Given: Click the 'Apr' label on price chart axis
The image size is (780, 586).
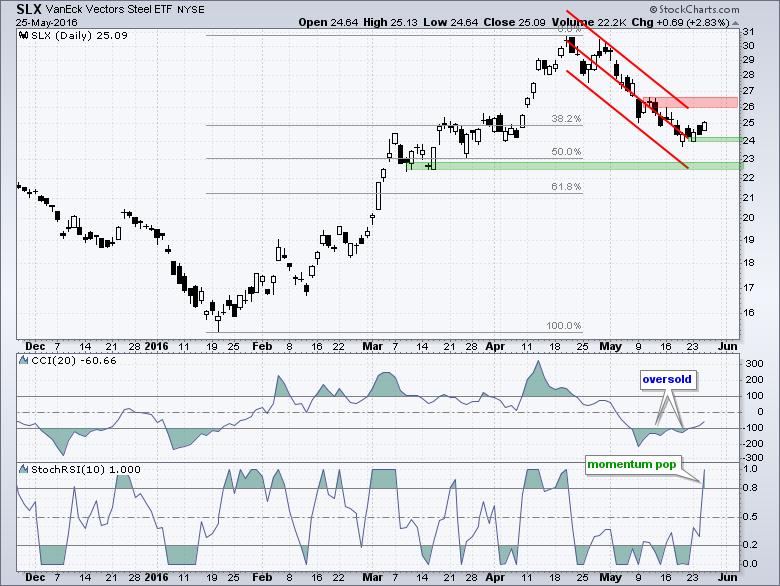Looking at the screenshot, I should [x=495, y=346].
